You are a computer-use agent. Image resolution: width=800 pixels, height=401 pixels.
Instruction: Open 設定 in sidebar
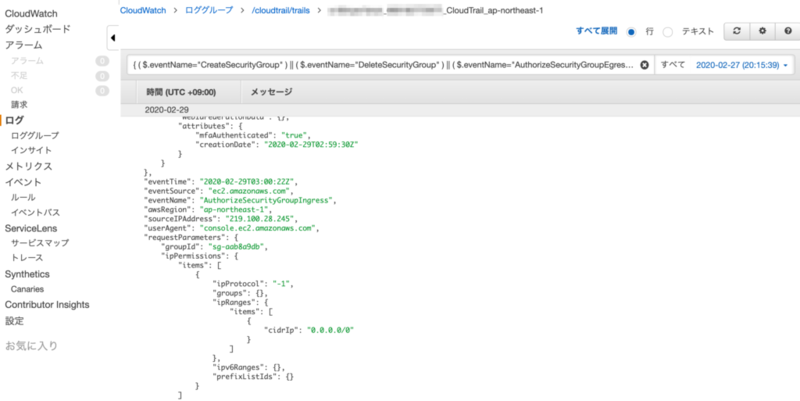point(14,321)
